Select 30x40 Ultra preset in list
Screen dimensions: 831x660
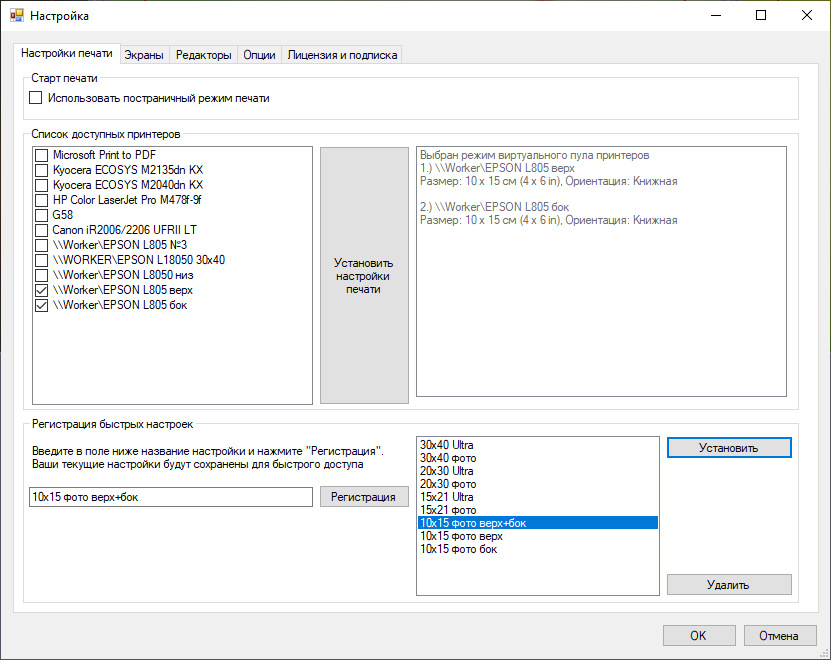[x=447, y=444]
